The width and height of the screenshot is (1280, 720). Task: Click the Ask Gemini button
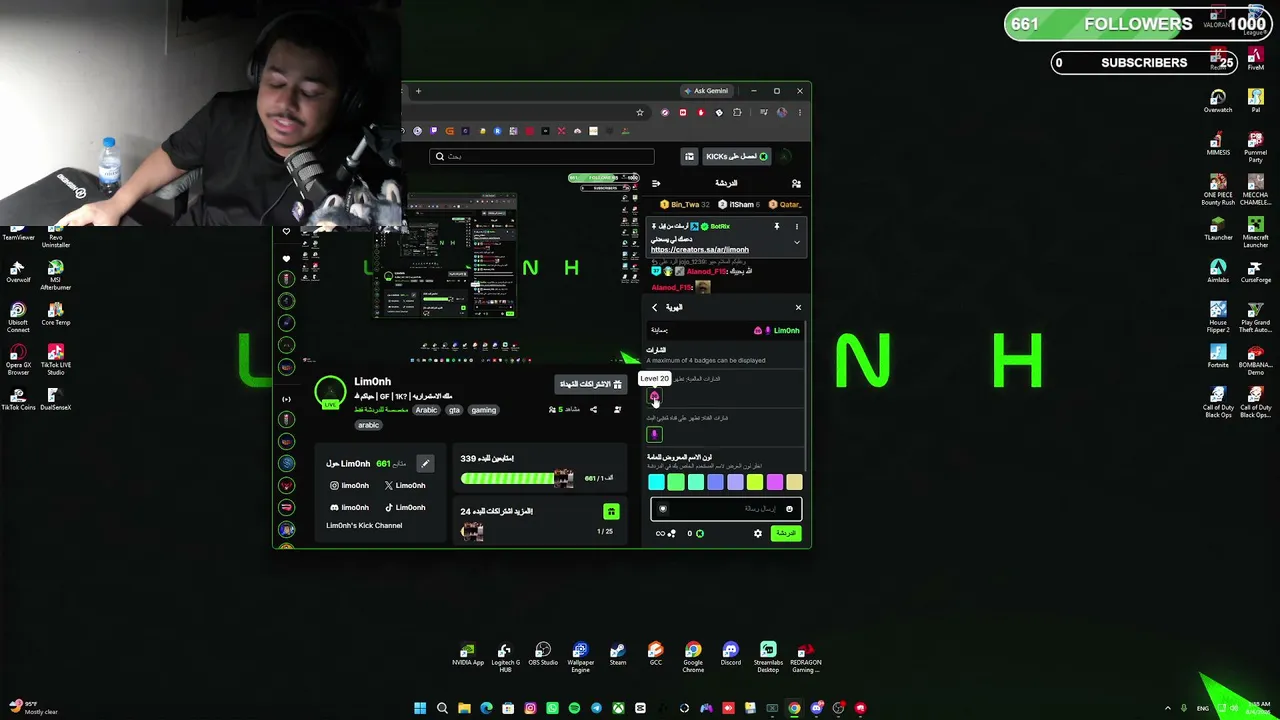pos(706,91)
